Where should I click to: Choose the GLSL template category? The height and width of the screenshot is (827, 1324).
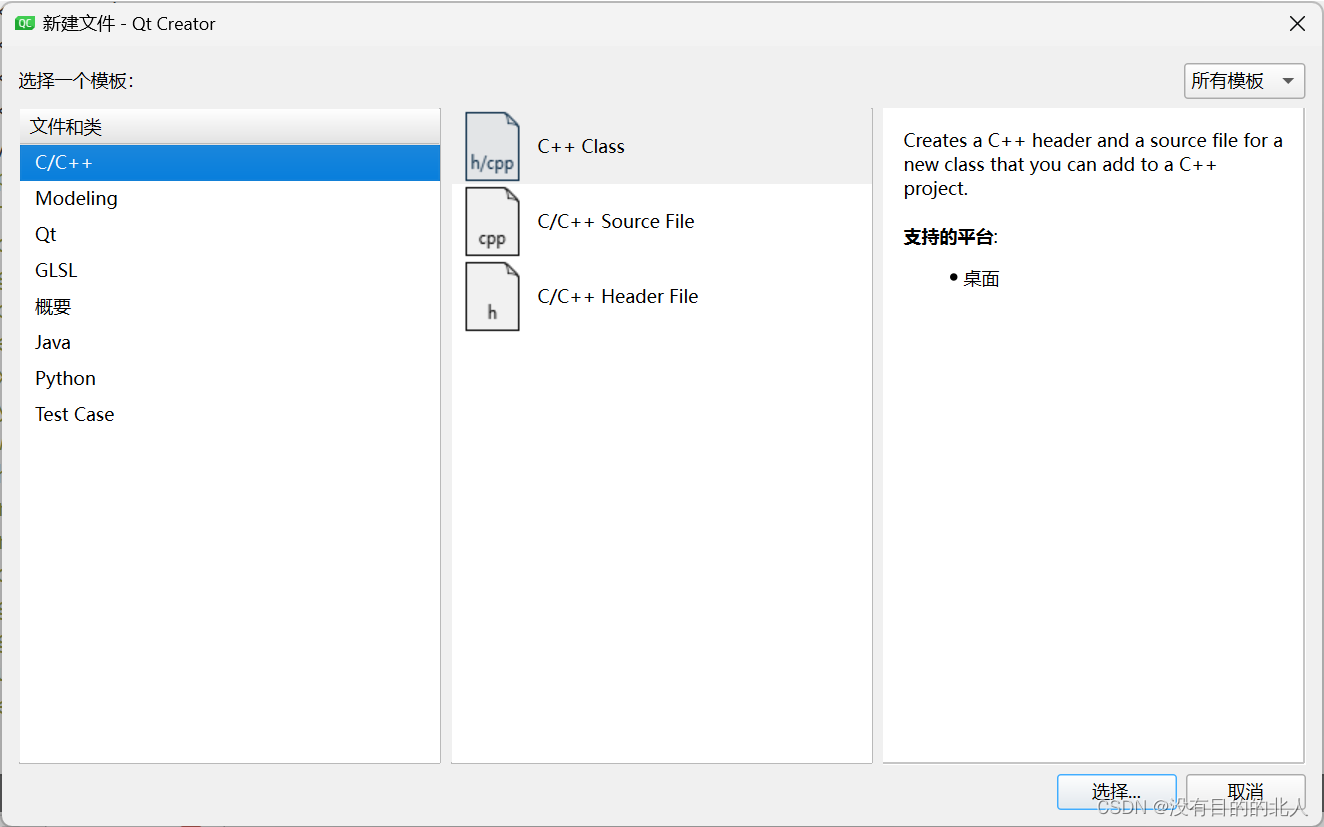click(56, 270)
